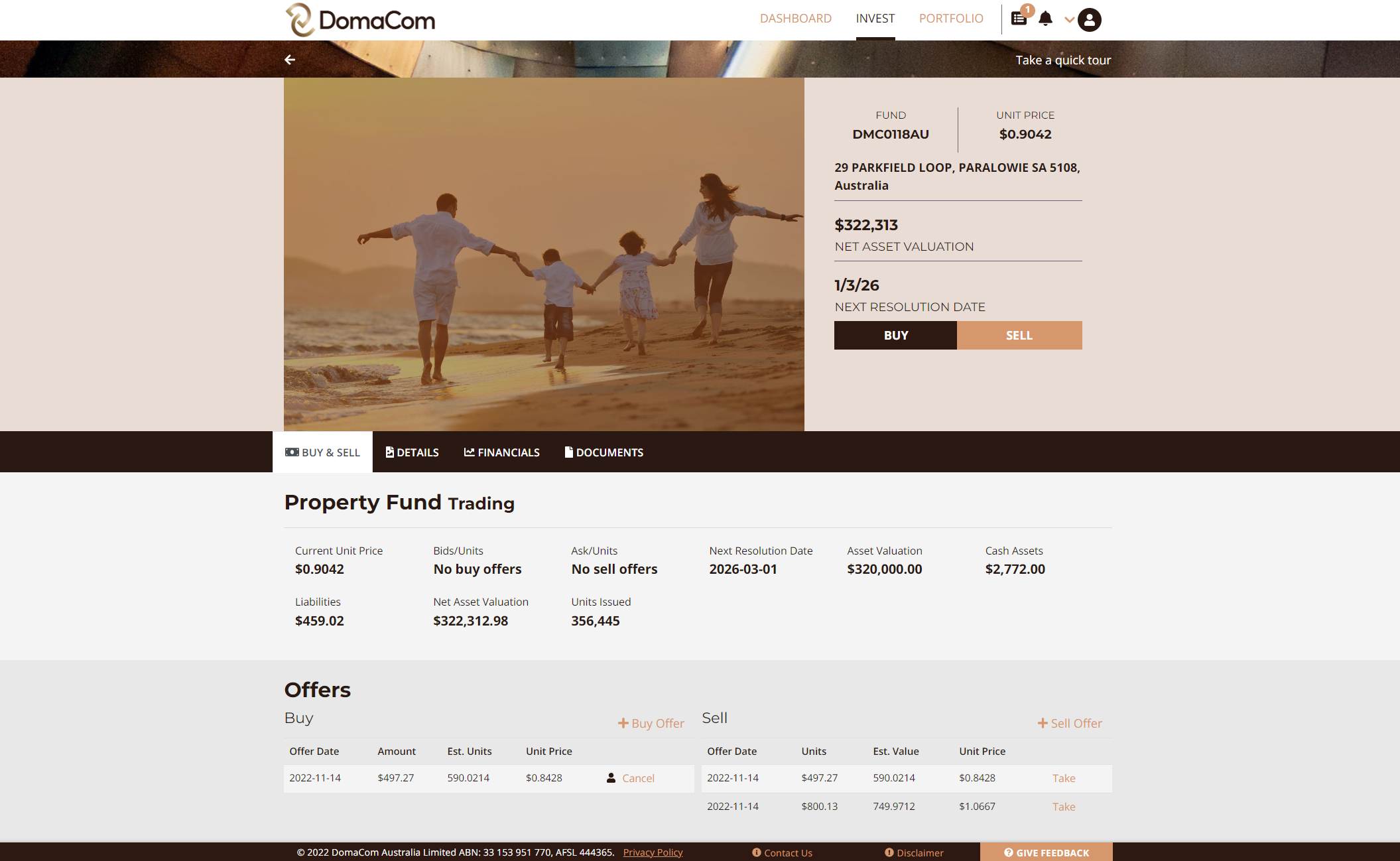
Task: Click the GIVE FEEDBACK button
Action: click(x=1047, y=852)
